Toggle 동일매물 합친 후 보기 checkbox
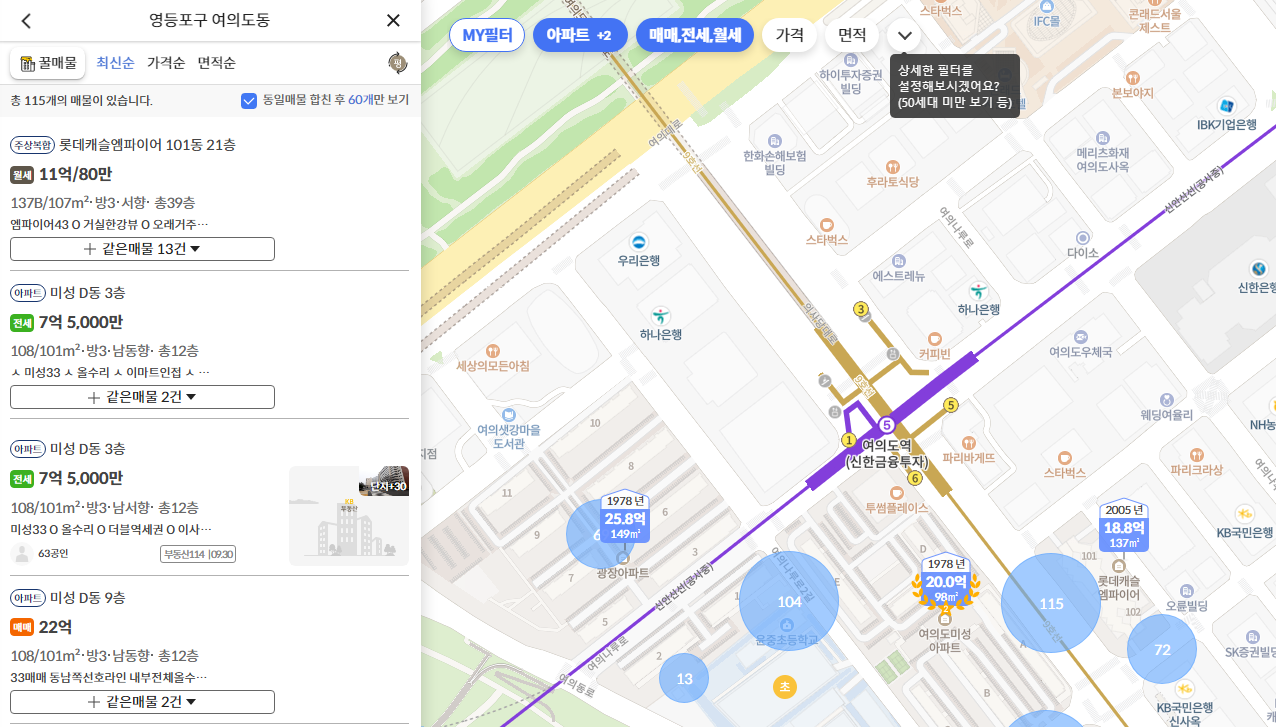This screenshot has height=727, width=1276. pos(249,100)
